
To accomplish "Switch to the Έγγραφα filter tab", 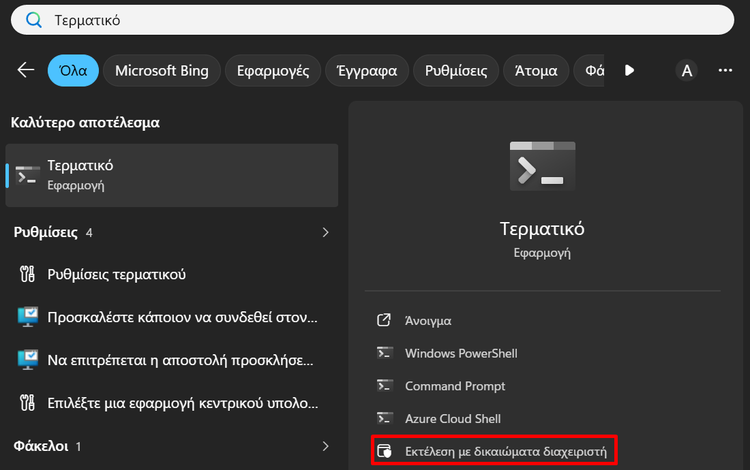I will (369, 70).
